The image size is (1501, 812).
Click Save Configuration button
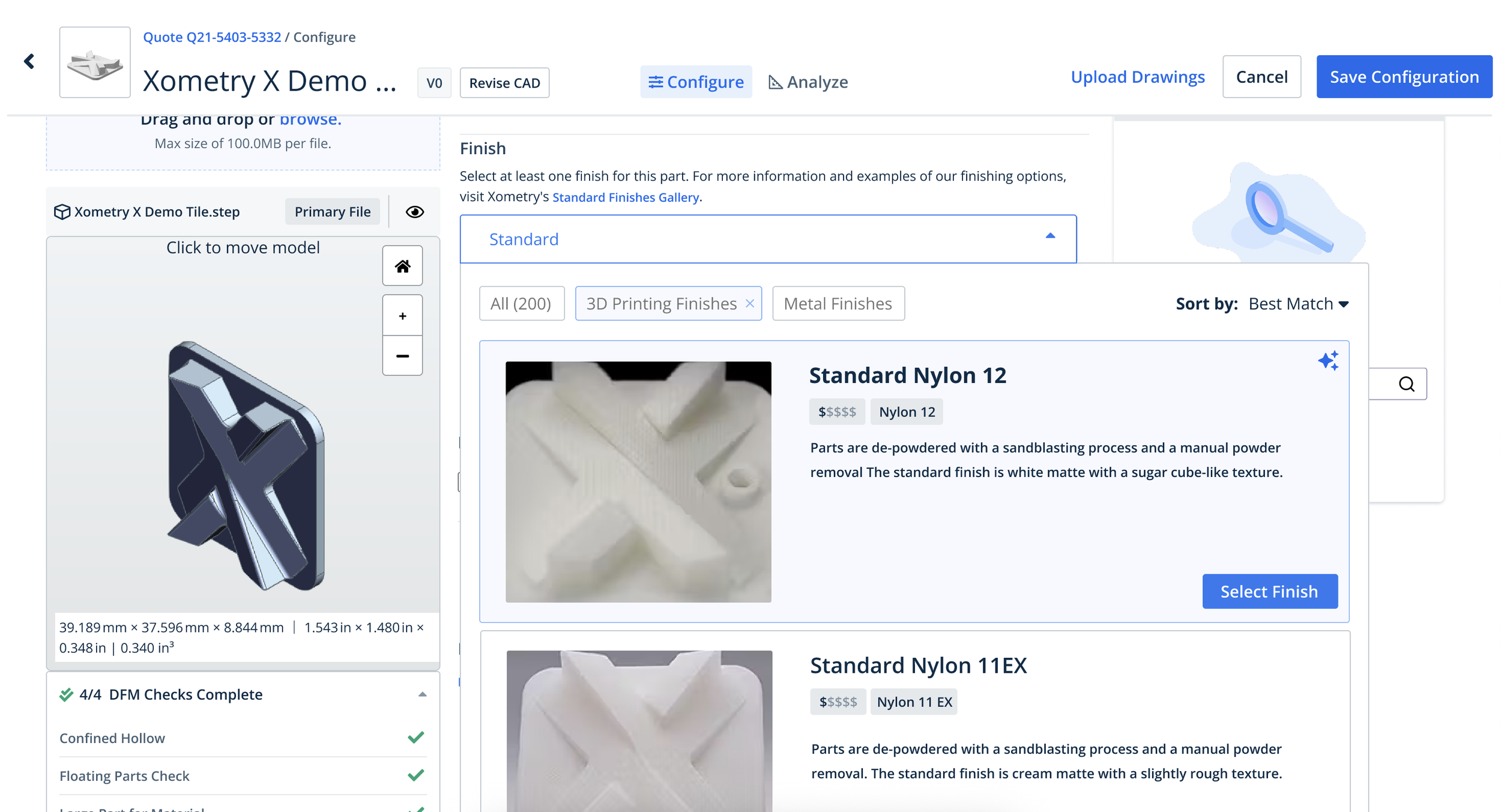click(x=1404, y=77)
